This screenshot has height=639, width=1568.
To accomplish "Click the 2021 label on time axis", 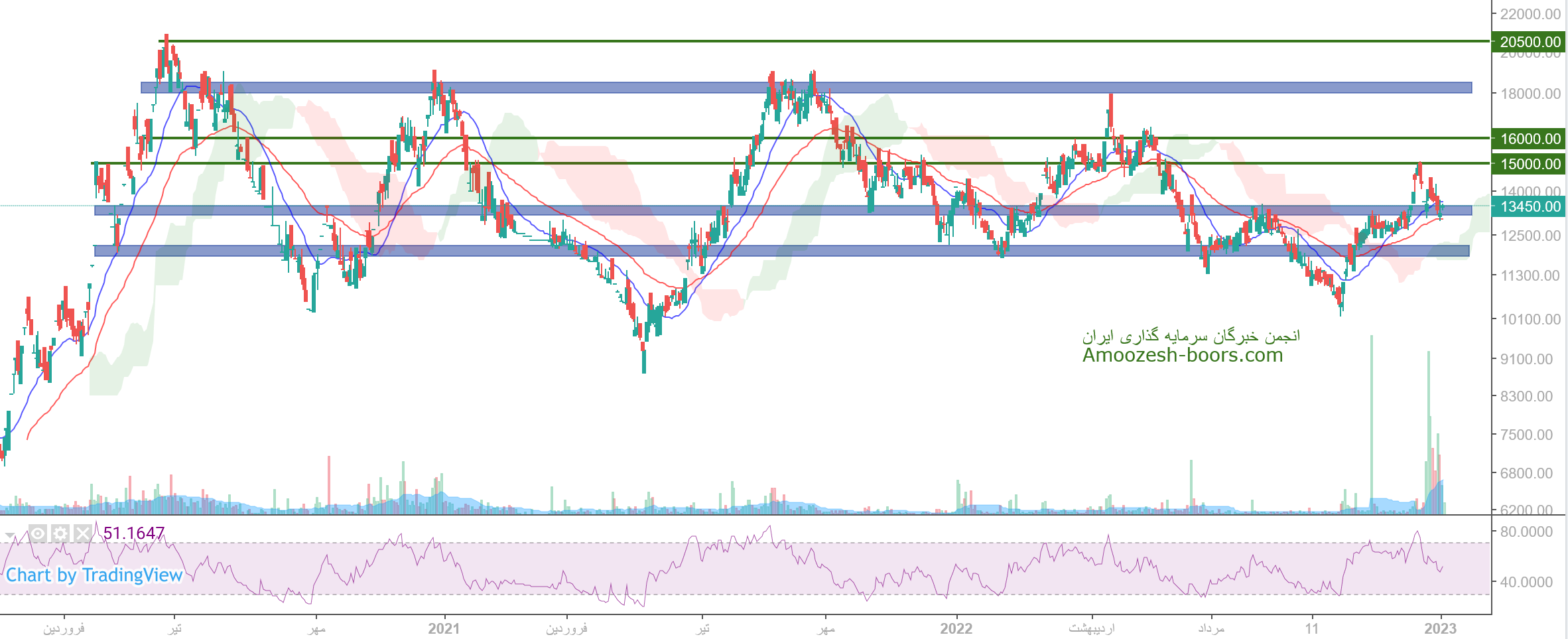I will 444,628.
